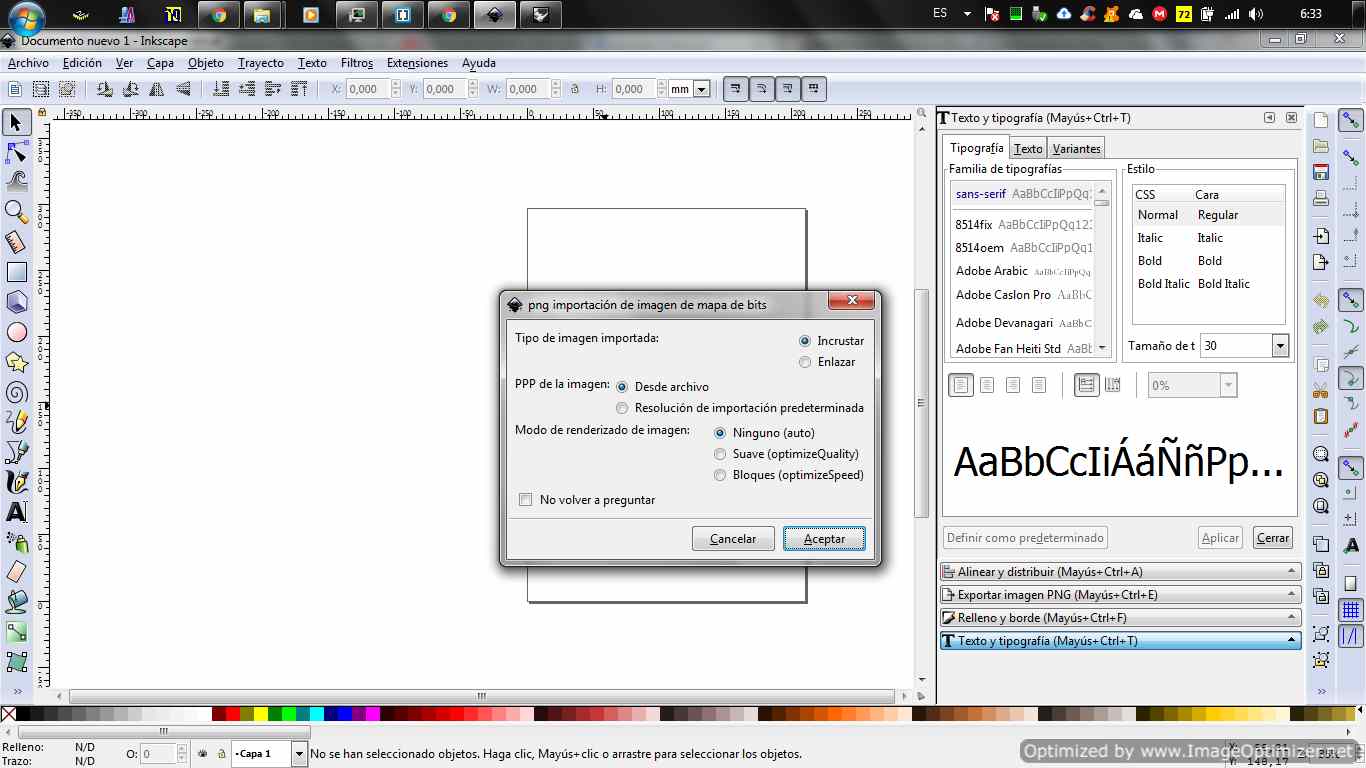Select the Spiral tool
This screenshot has width=1366, height=768.
(16, 392)
